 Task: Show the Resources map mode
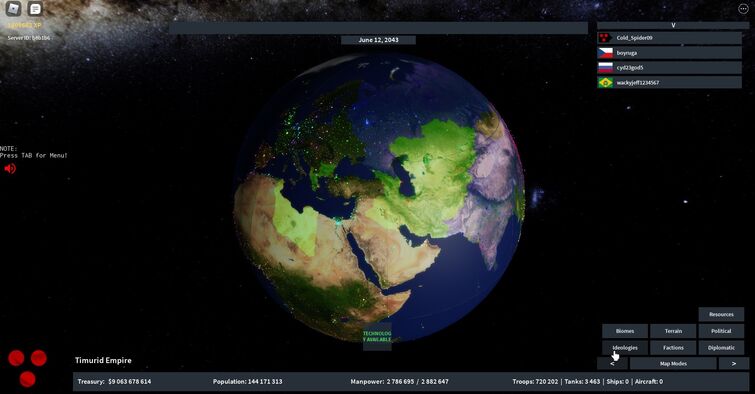(x=721, y=314)
